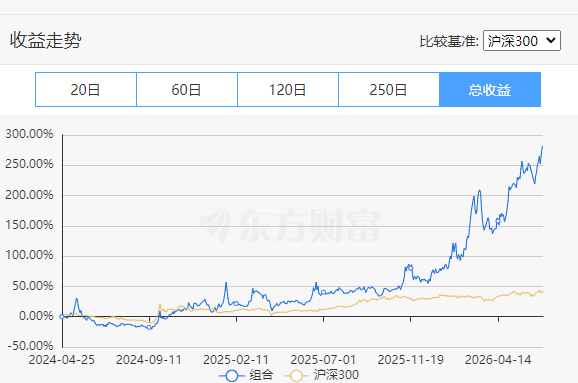Click the 2025-07-01 date label
The image size is (578, 383).
[323, 360]
